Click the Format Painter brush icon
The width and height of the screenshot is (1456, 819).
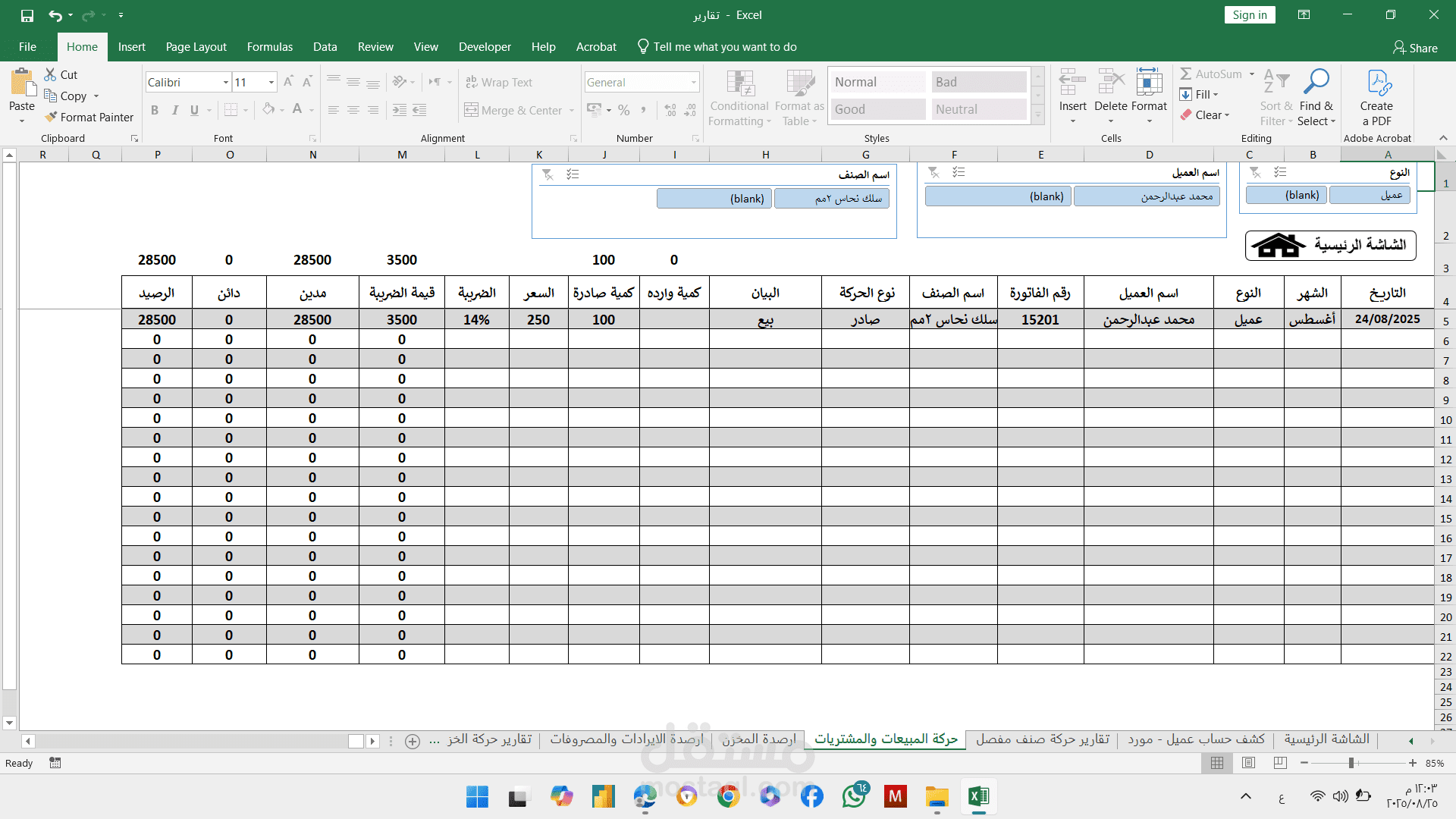[52, 118]
